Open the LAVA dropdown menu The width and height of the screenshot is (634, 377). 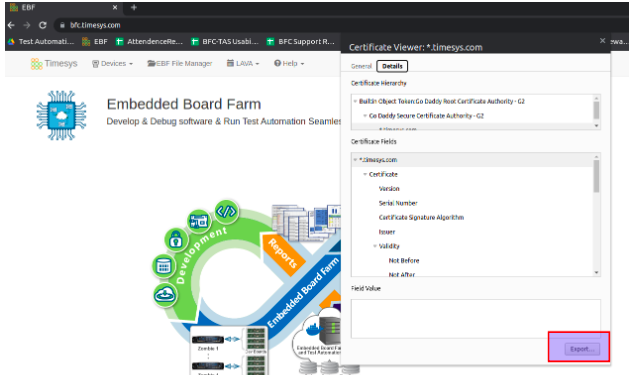point(243,64)
